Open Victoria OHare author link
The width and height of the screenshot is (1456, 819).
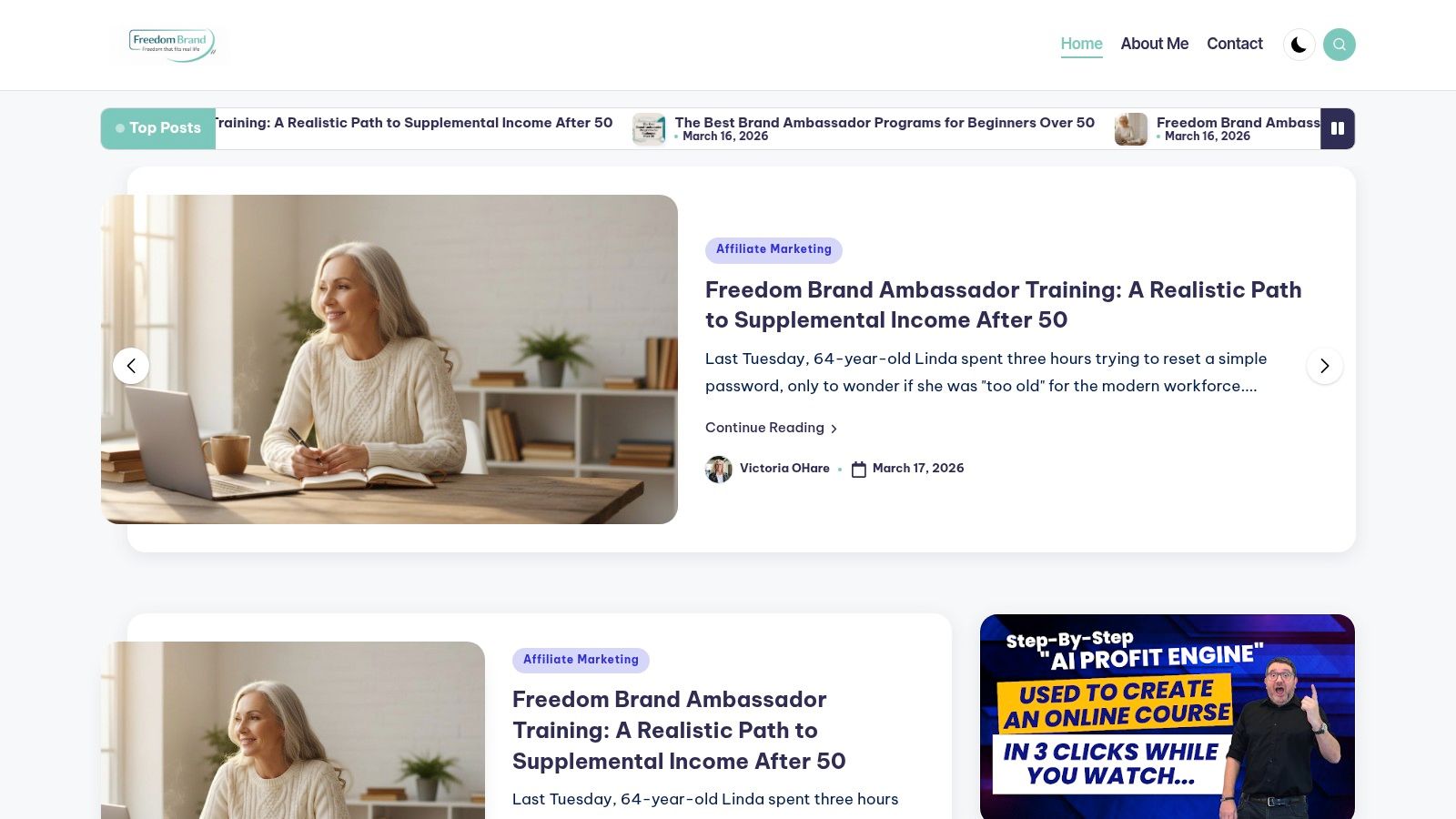(x=784, y=469)
